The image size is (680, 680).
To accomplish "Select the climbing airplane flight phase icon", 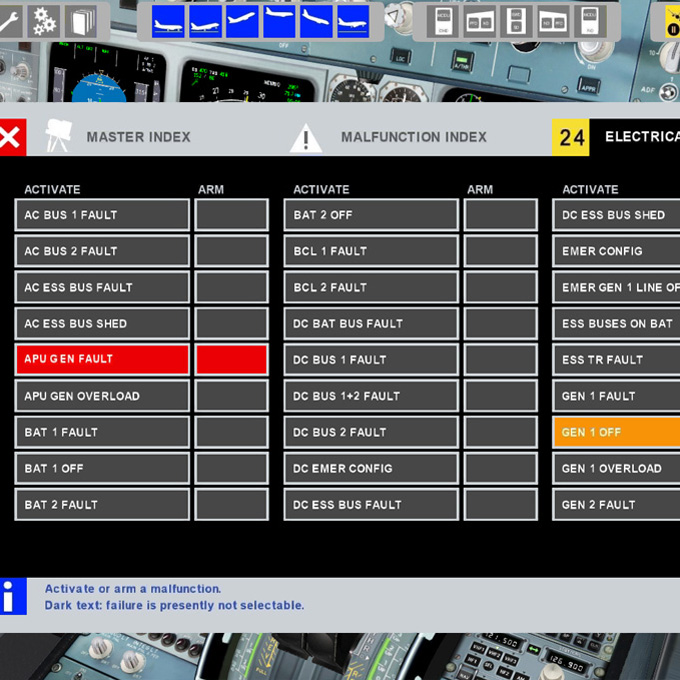I will (x=242, y=21).
